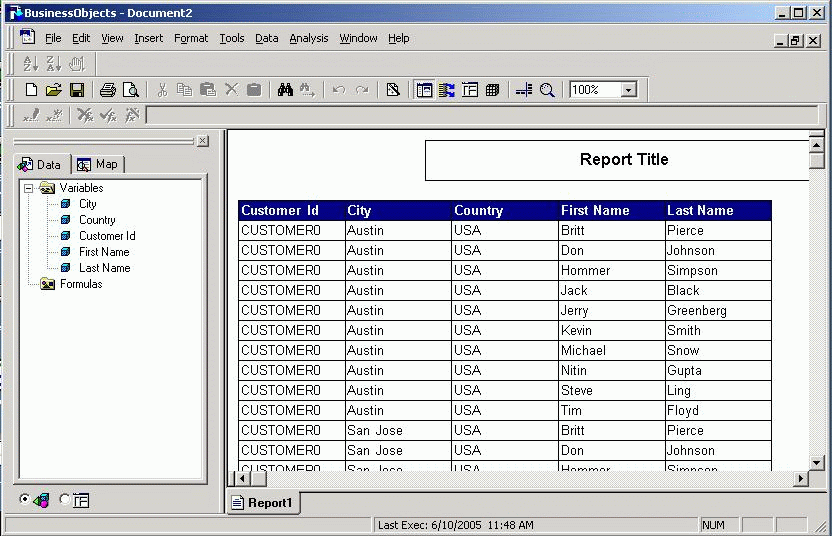Select the left radio button below the variables panel

[x=24, y=499]
